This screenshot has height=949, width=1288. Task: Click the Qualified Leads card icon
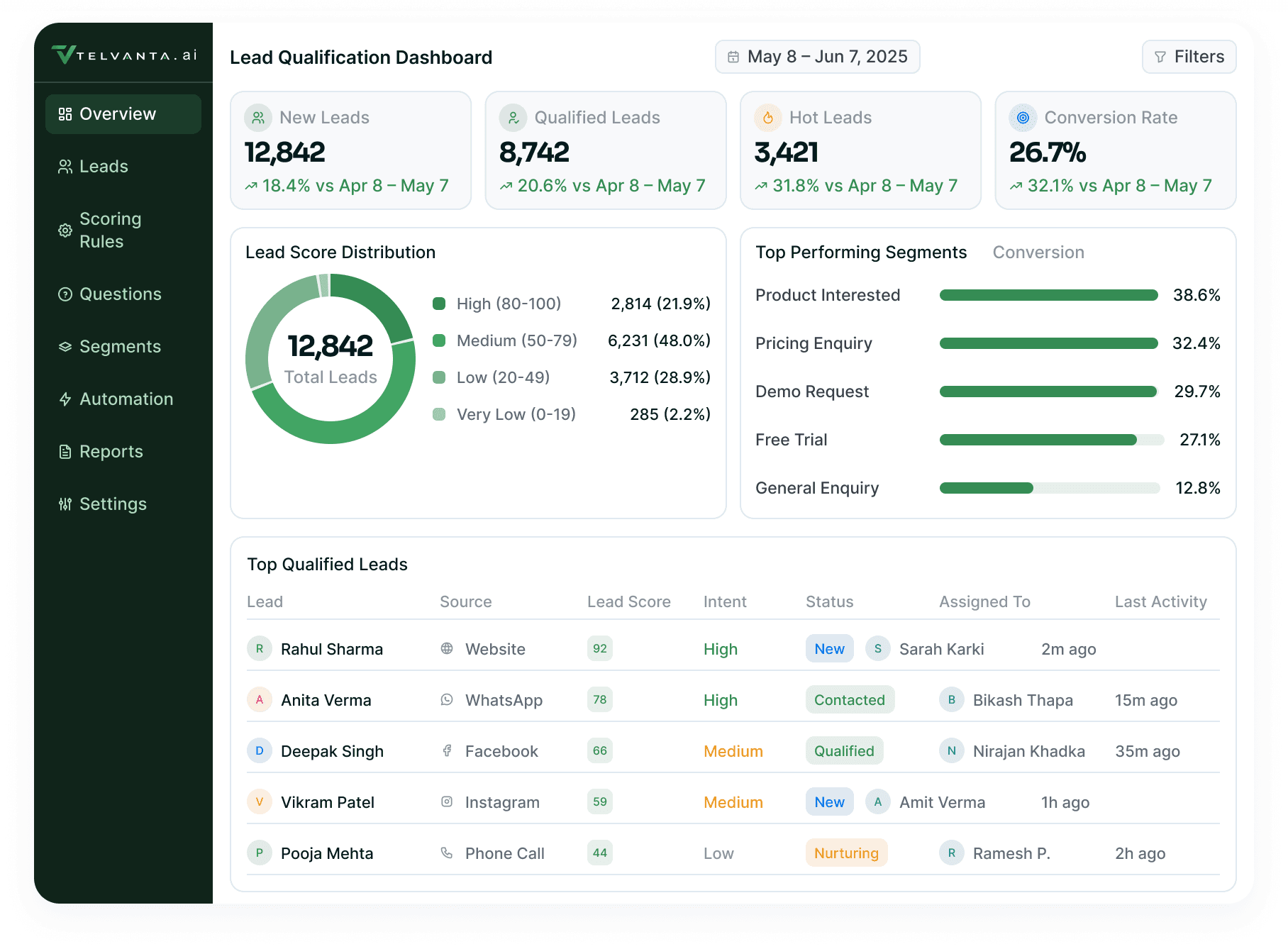pos(513,118)
